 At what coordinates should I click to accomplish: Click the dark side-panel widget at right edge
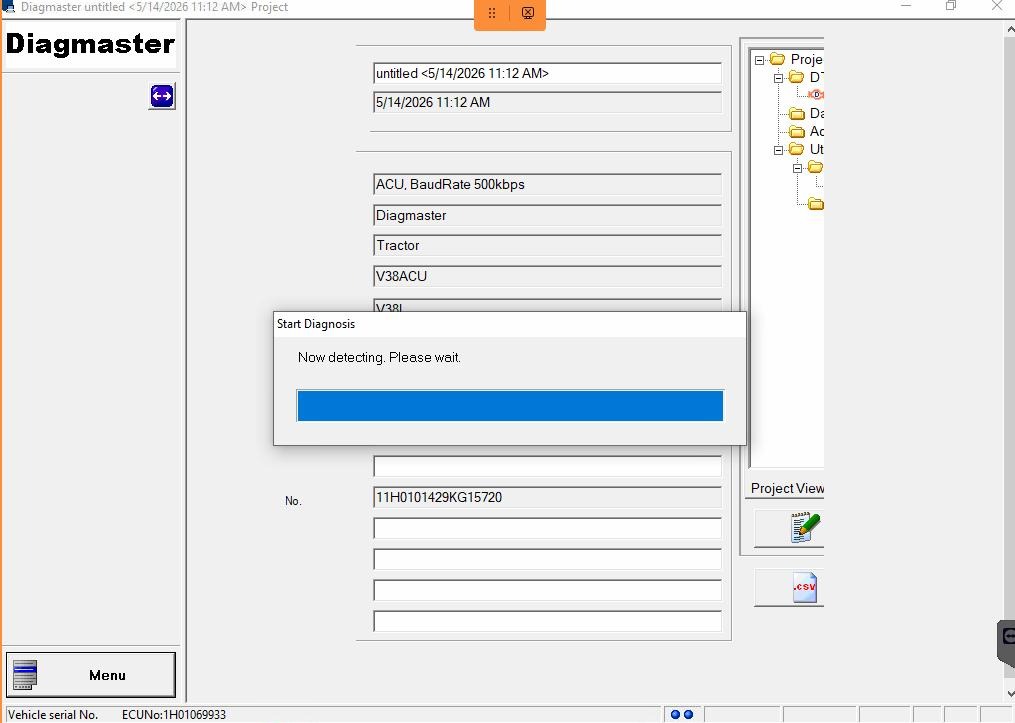pyautogui.click(x=1007, y=642)
